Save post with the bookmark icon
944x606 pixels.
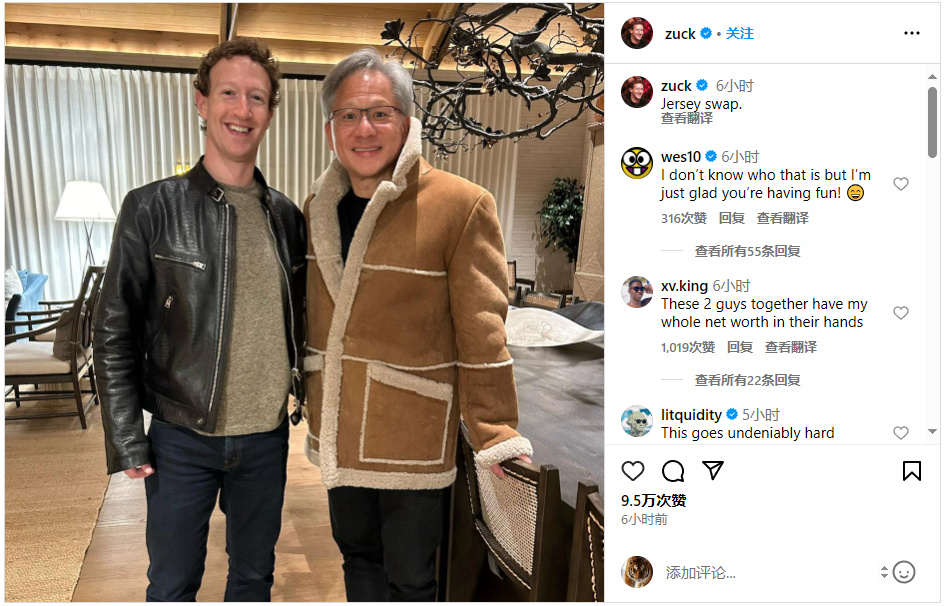[x=911, y=471]
